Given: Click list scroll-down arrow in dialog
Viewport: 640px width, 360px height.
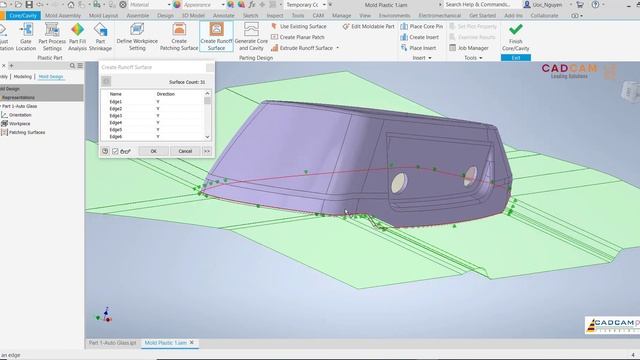Looking at the screenshot, I should [x=207, y=137].
